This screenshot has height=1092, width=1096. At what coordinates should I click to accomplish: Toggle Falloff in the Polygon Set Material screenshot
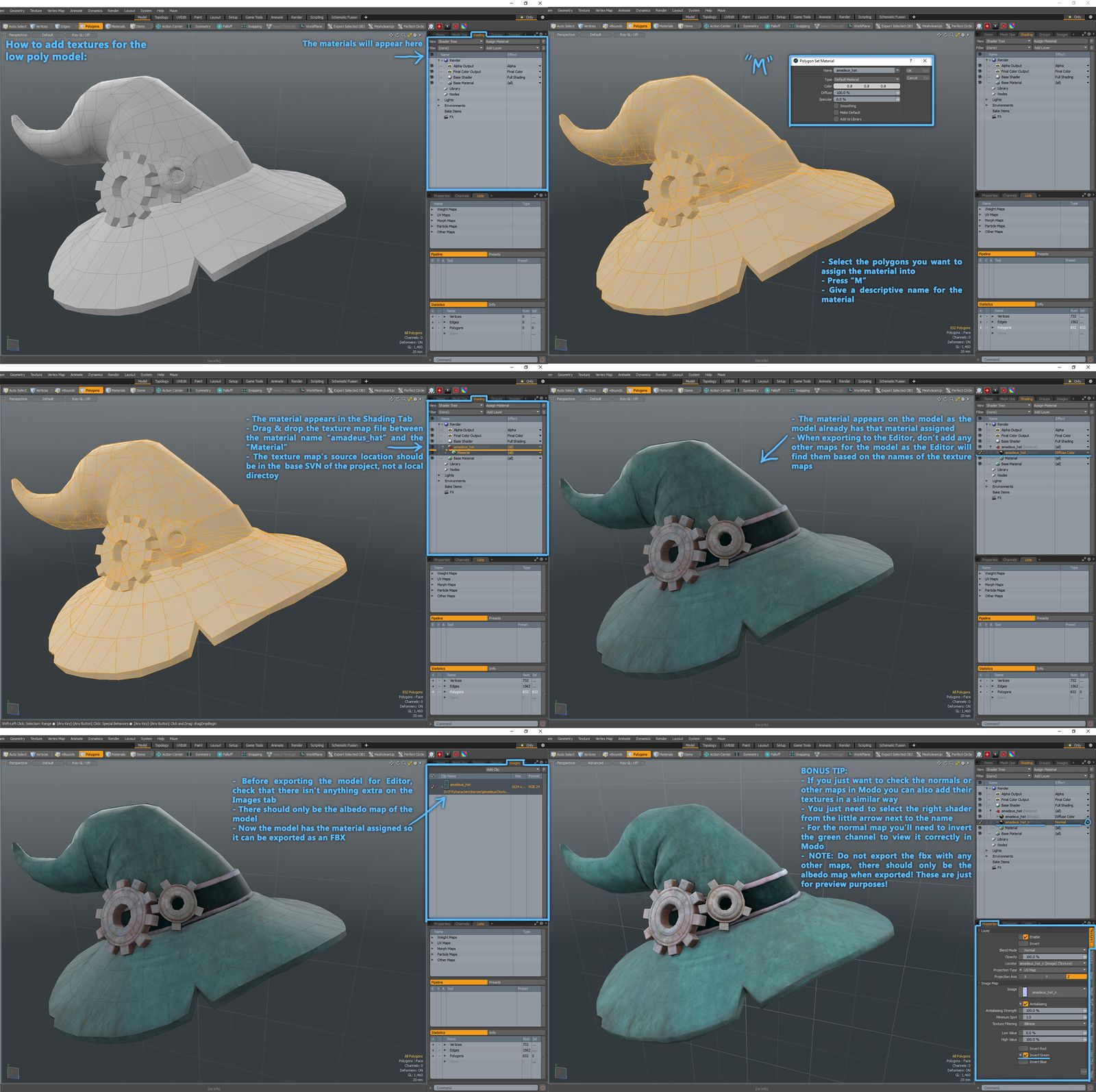point(773,26)
